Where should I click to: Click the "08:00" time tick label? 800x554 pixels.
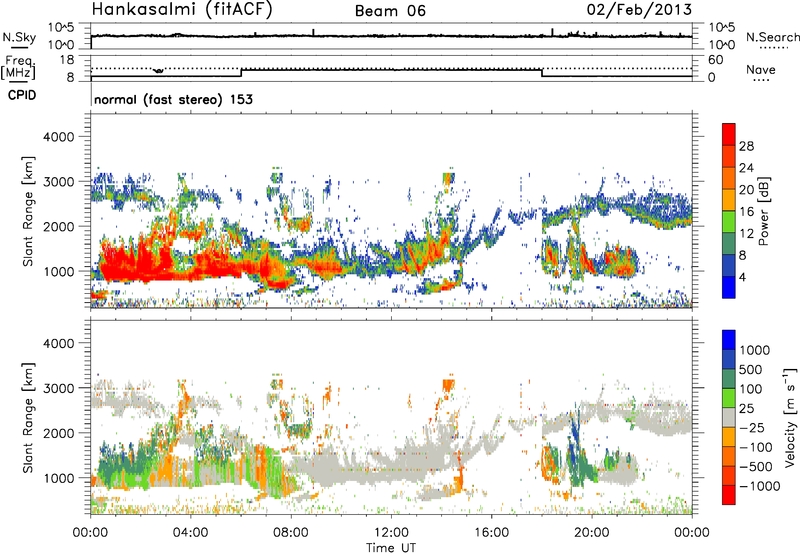pyautogui.click(x=291, y=533)
